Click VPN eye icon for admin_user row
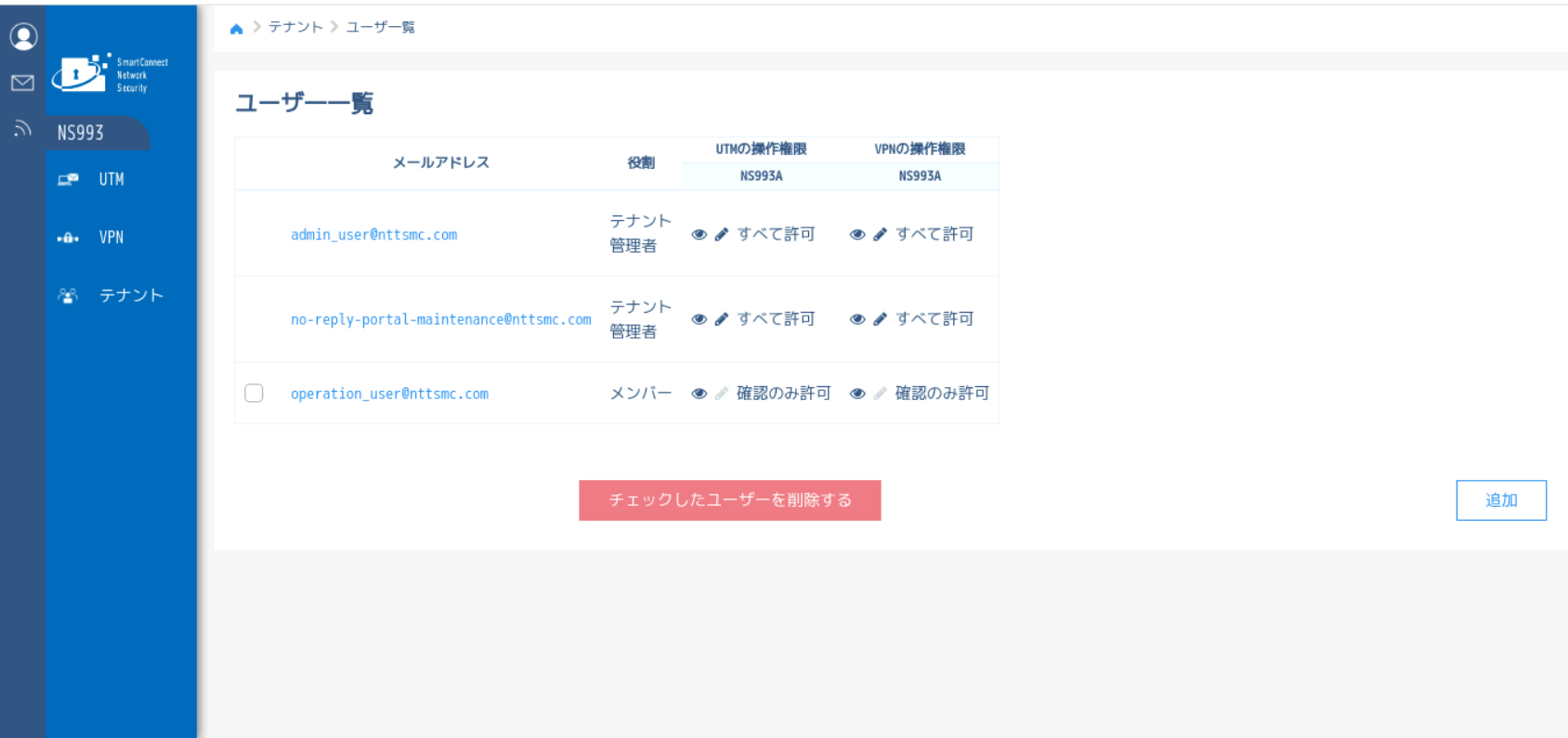The height and width of the screenshot is (738, 1568). point(857,235)
